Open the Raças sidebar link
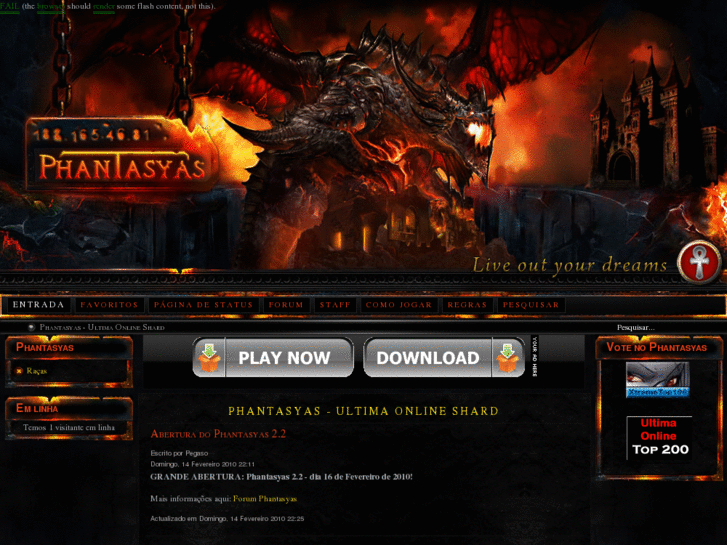The height and width of the screenshot is (545, 727). (x=37, y=371)
